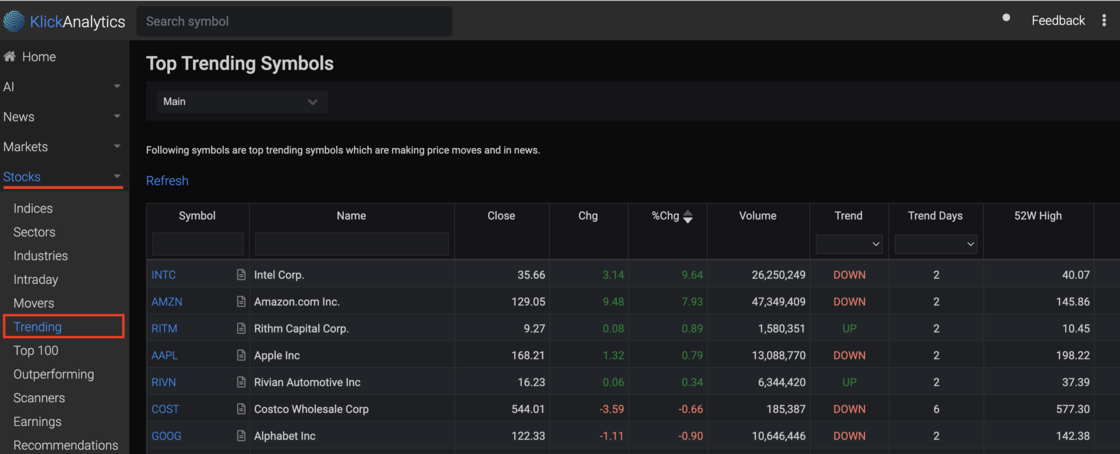Sort by Close column header
1120x454 pixels.
[501, 216]
